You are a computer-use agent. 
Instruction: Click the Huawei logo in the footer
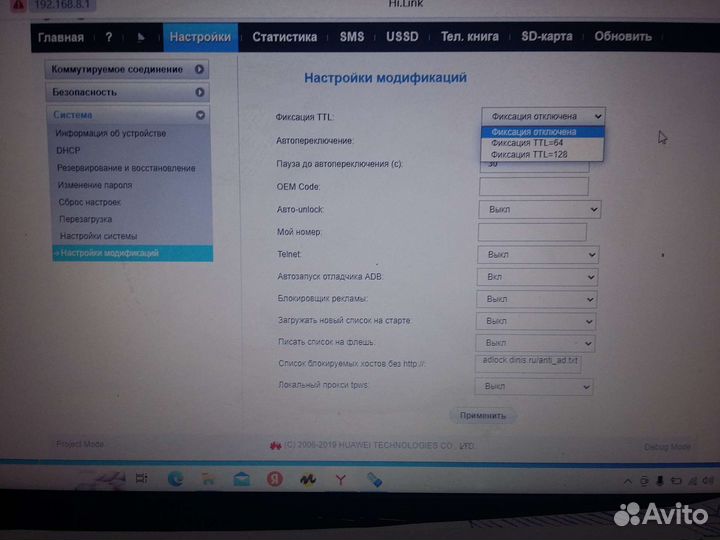point(276,445)
